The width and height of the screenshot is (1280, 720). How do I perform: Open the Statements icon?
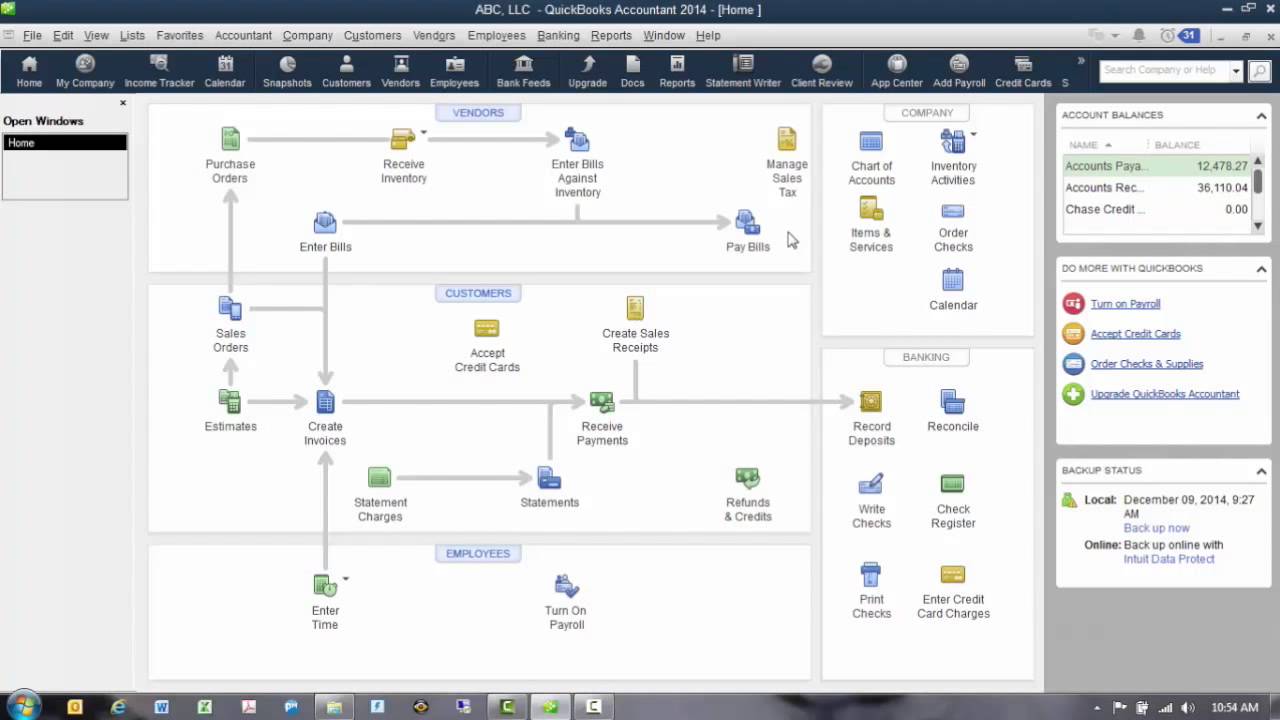pyautogui.click(x=549, y=477)
